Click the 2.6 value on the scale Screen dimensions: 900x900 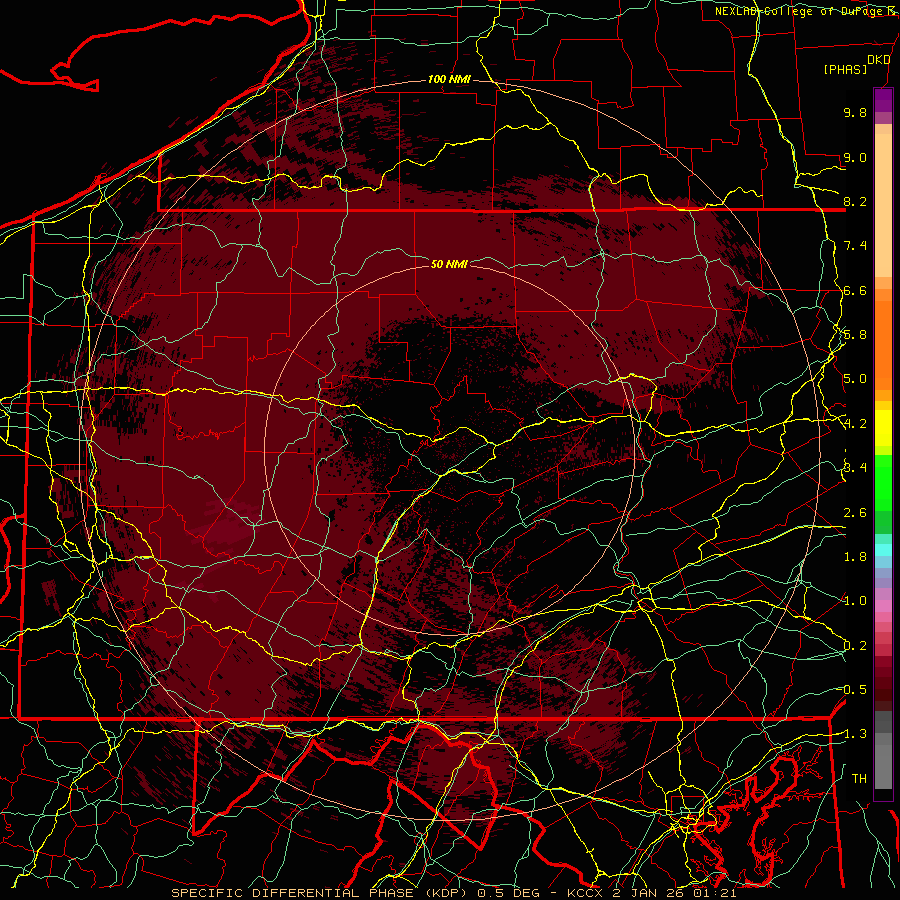click(855, 512)
